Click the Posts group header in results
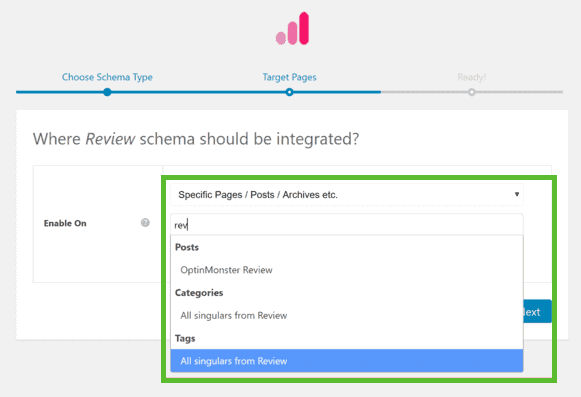The width and height of the screenshot is (581, 397). [x=187, y=247]
